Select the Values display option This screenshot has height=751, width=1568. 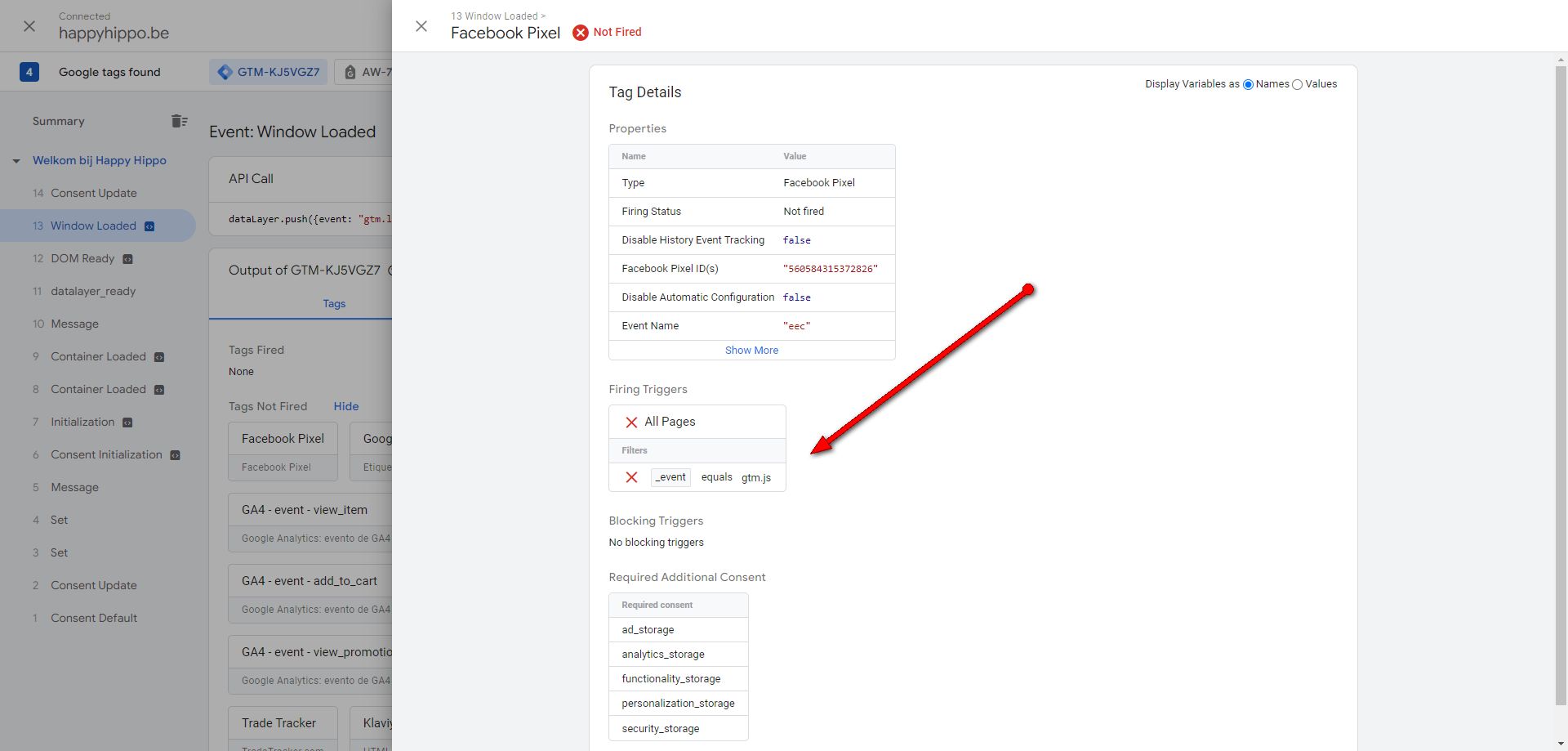coord(1297,85)
